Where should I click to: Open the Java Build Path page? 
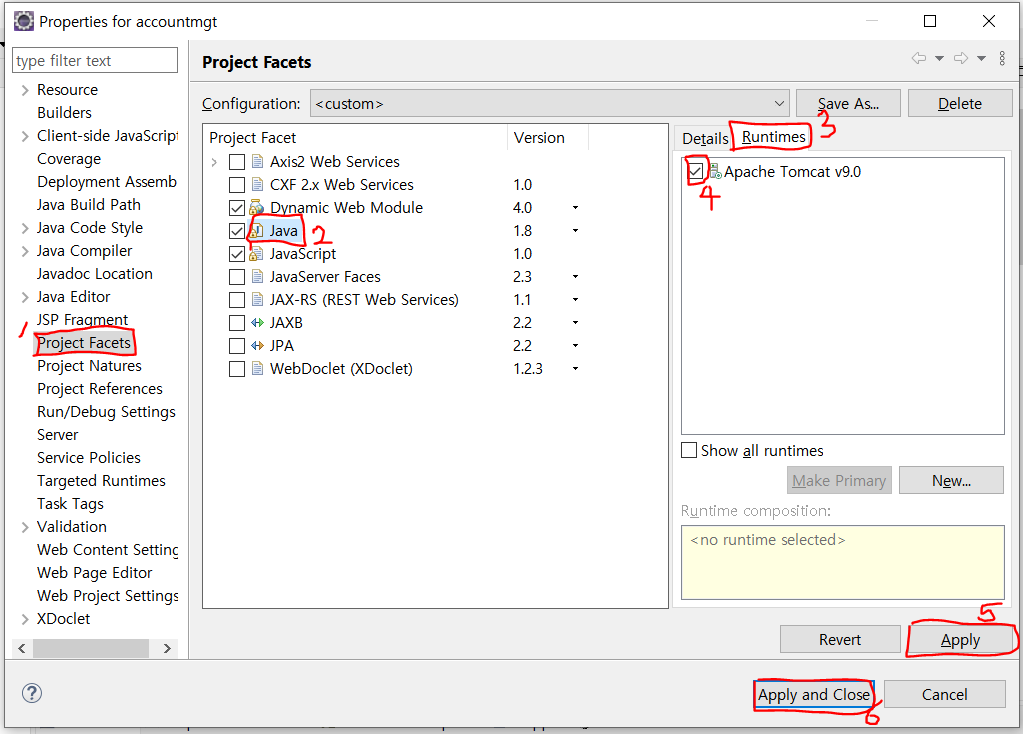(x=89, y=205)
